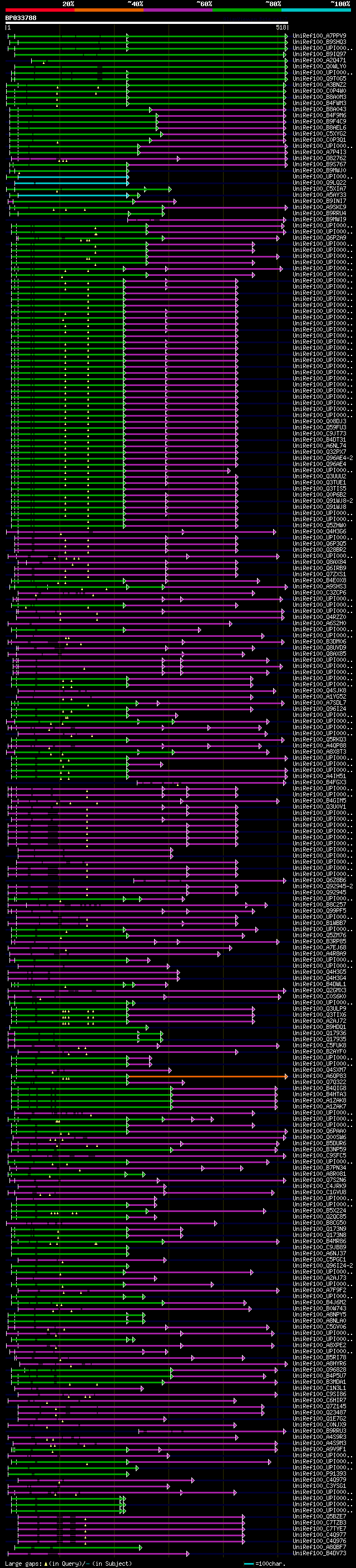Click the white query sequence bar
This screenshot has width=356, height=1568.
coord(147,22)
